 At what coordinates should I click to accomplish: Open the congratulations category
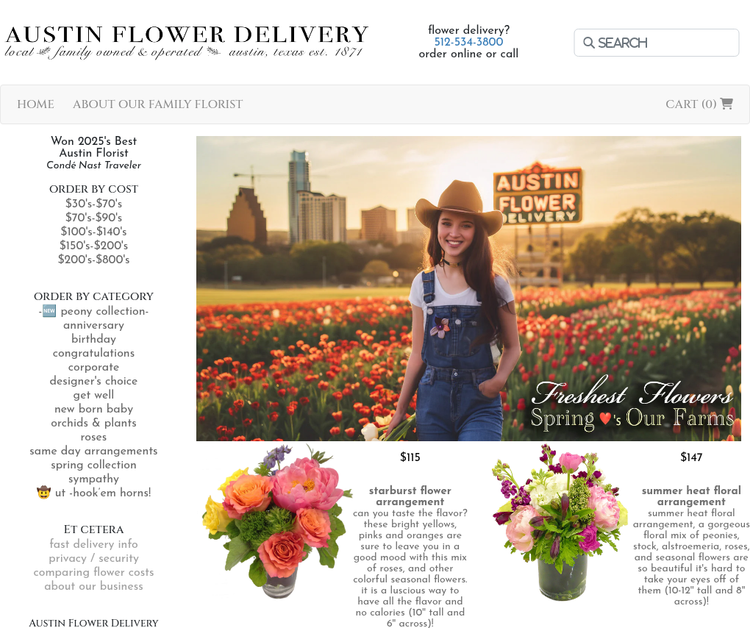coord(94,353)
